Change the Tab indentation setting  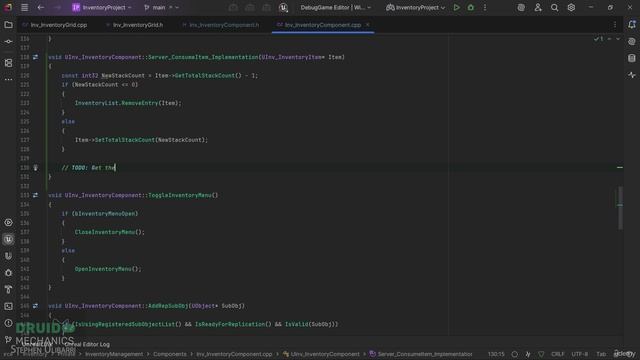[x=601, y=354]
